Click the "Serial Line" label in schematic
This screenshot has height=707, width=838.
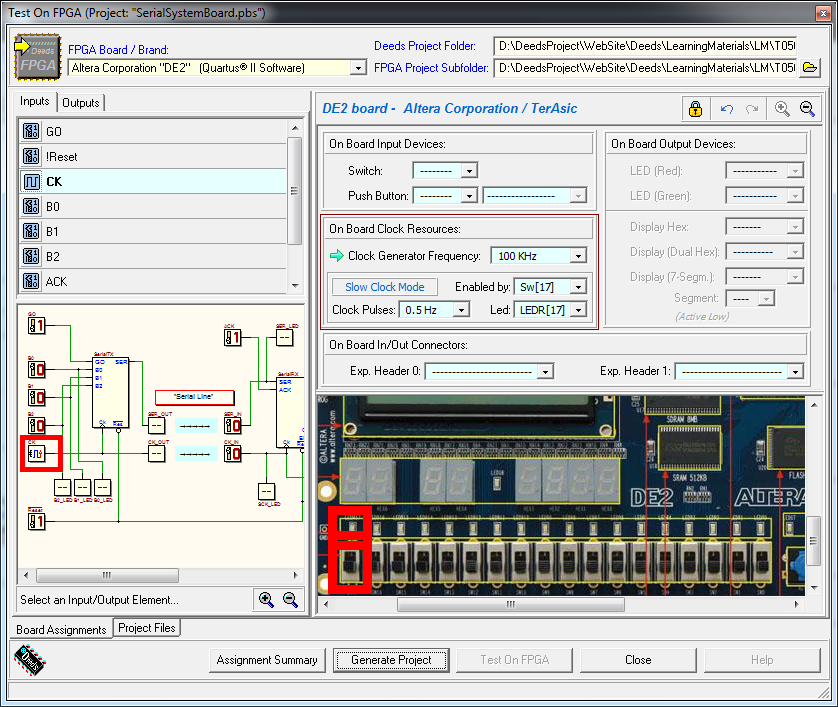(x=194, y=397)
